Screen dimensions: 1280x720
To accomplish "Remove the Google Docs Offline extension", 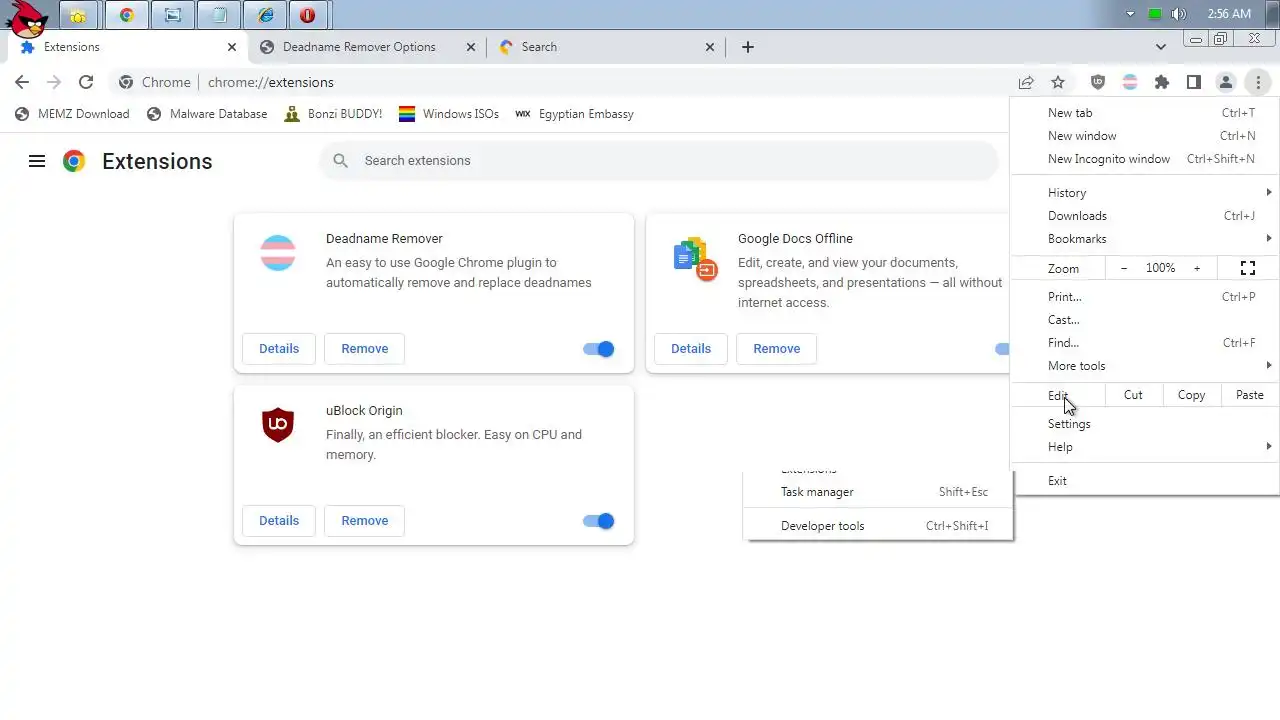I will coord(777,348).
